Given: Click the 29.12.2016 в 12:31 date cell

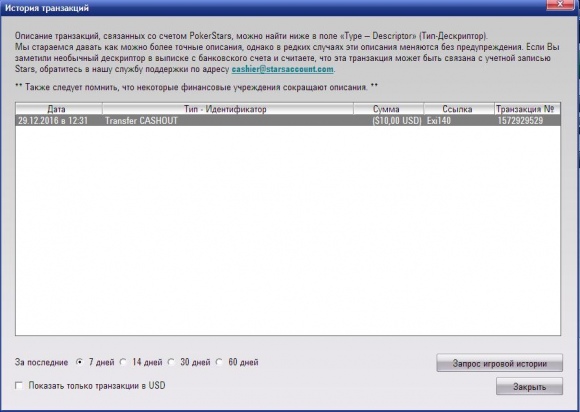Looking at the screenshot, I should pos(53,121).
